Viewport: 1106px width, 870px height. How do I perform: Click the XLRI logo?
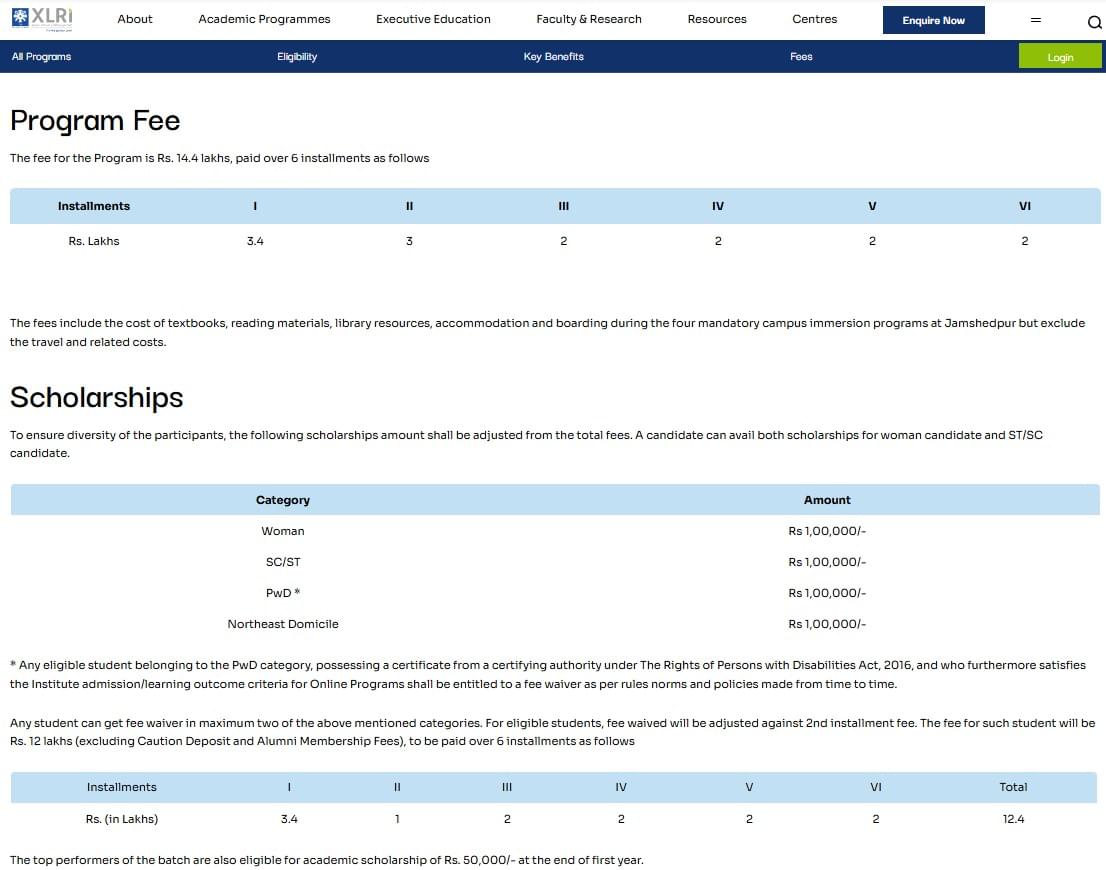[x=42, y=18]
